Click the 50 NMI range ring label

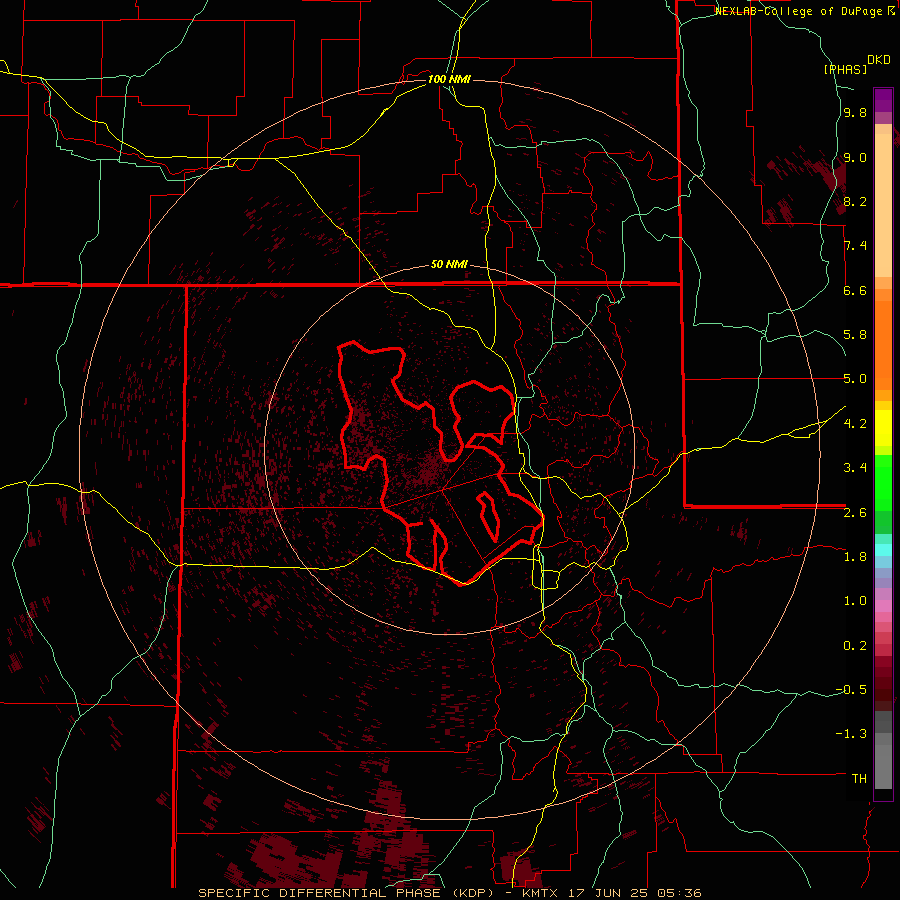click(449, 265)
